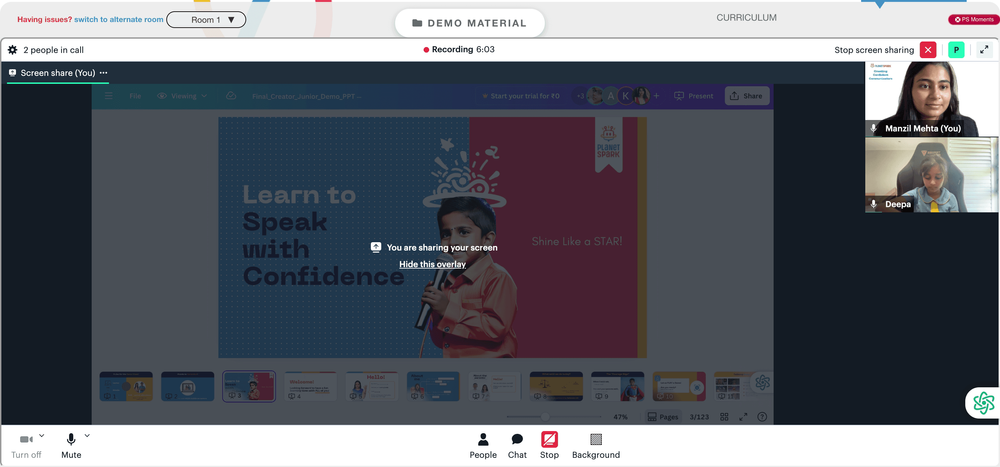The image size is (1000, 467).
Task: Open the Chat panel
Action: coord(517,446)
